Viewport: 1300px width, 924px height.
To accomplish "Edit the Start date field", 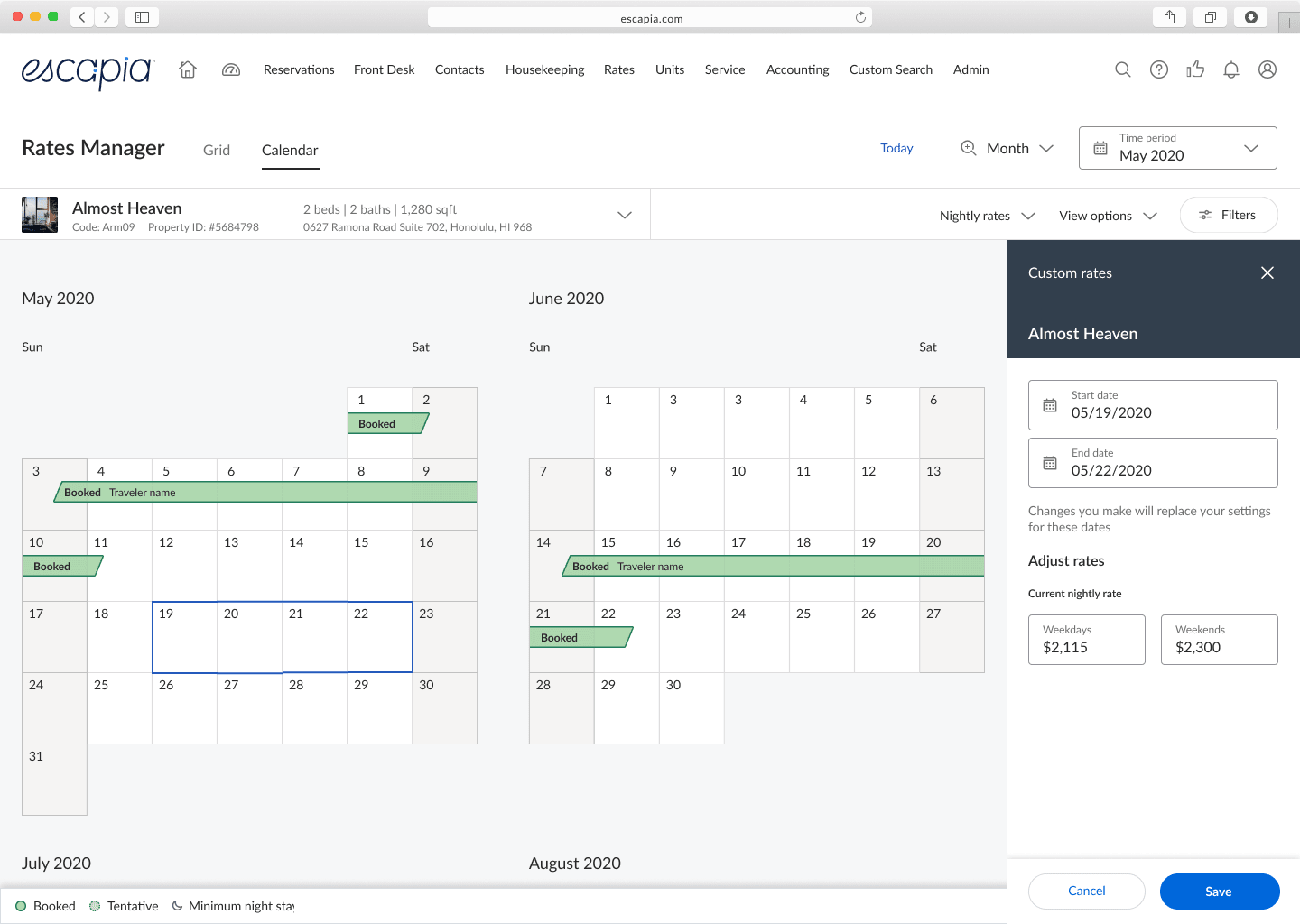I will point(1153,405).
